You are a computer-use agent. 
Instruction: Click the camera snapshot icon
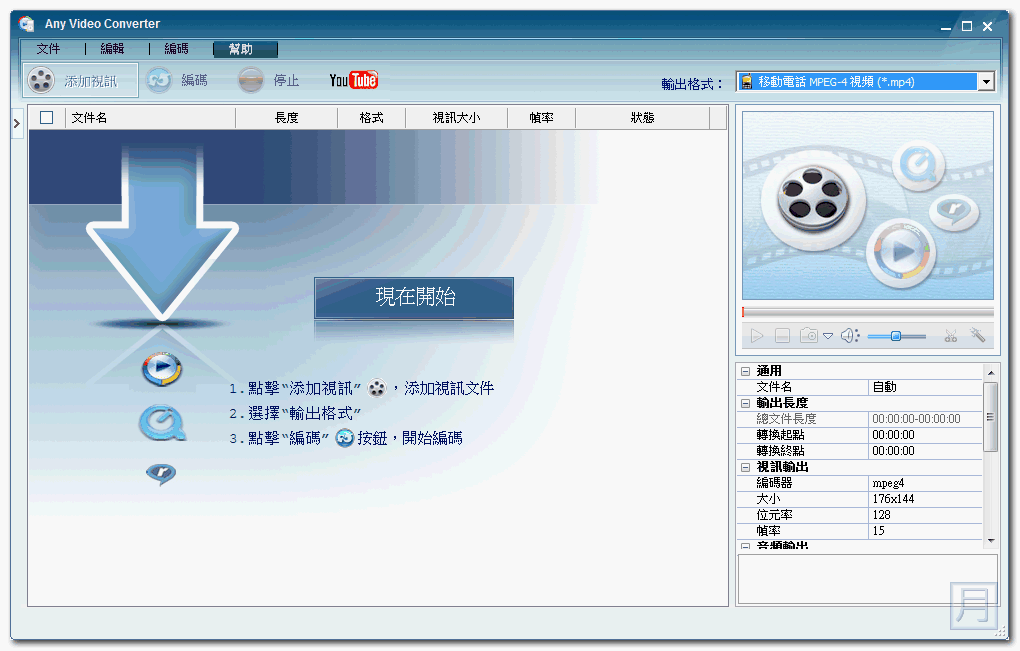tap(809, 336)
